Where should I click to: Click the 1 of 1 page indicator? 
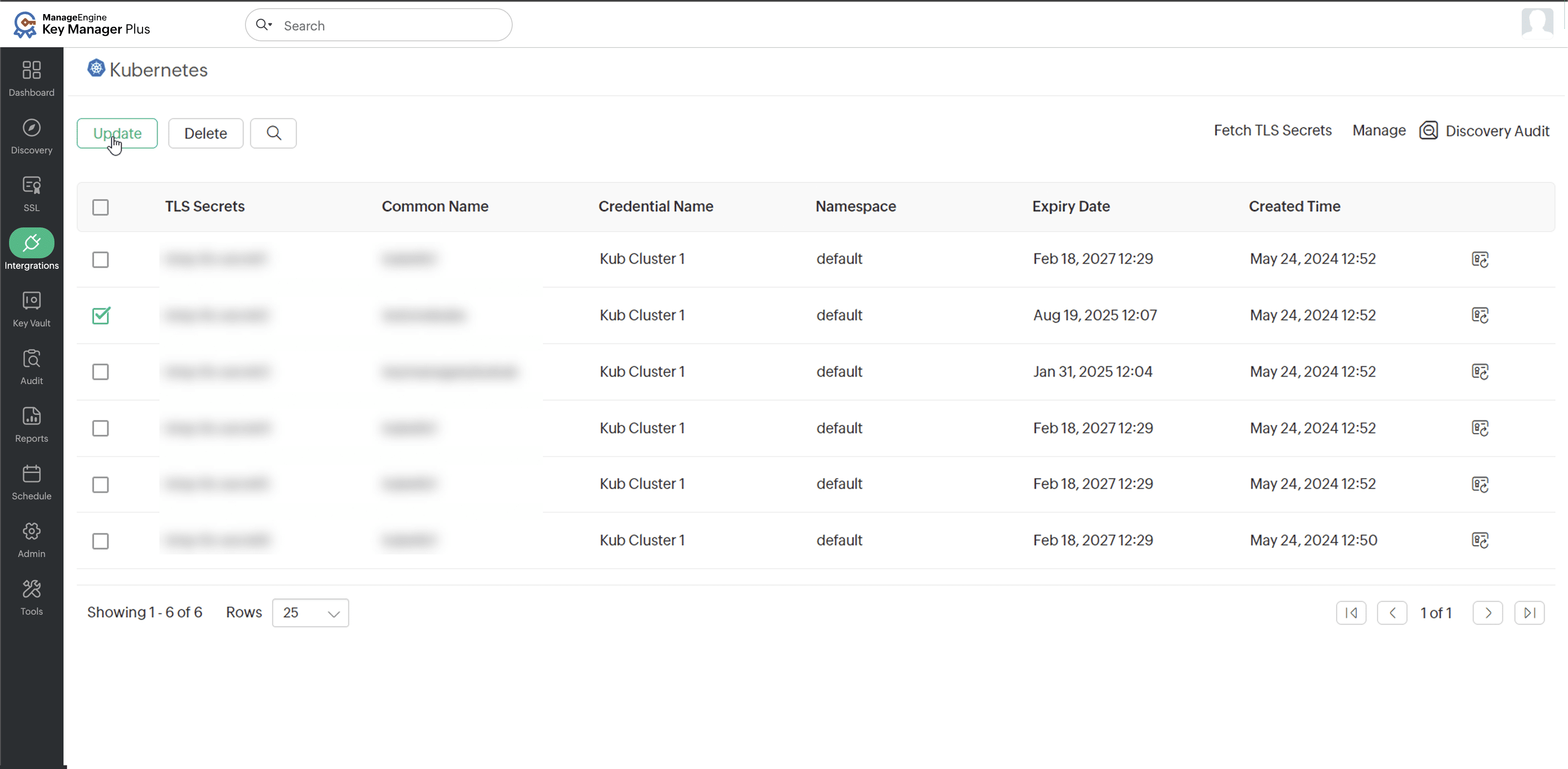pos(1436,613)
